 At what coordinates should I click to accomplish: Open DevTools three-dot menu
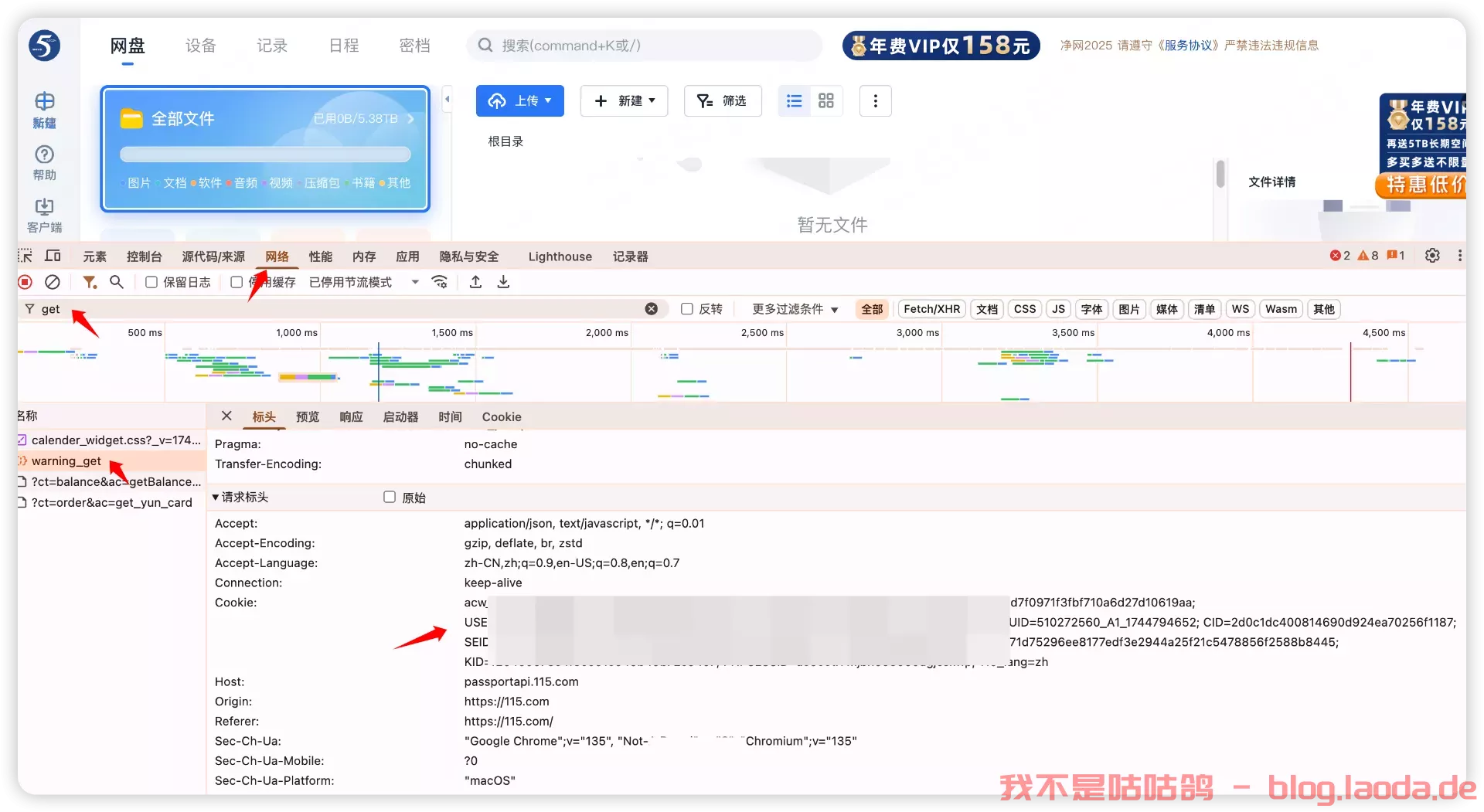1459,256
